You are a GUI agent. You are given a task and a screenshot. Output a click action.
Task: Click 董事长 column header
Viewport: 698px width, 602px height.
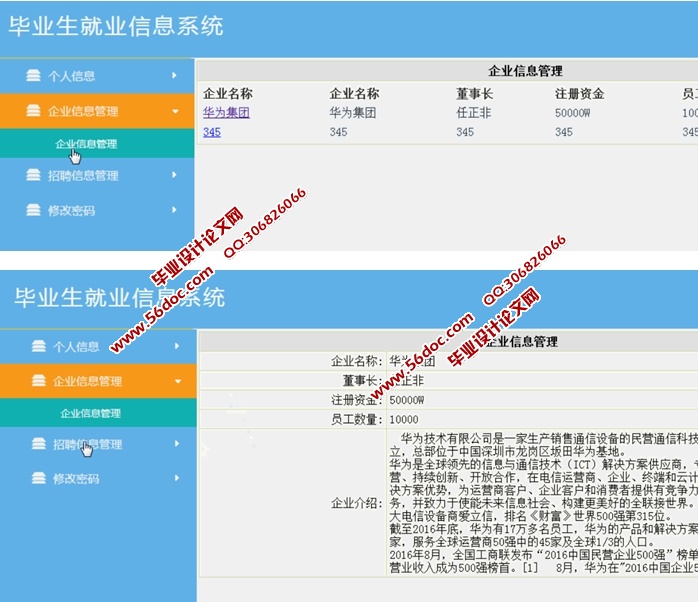[x=475, y=94]
